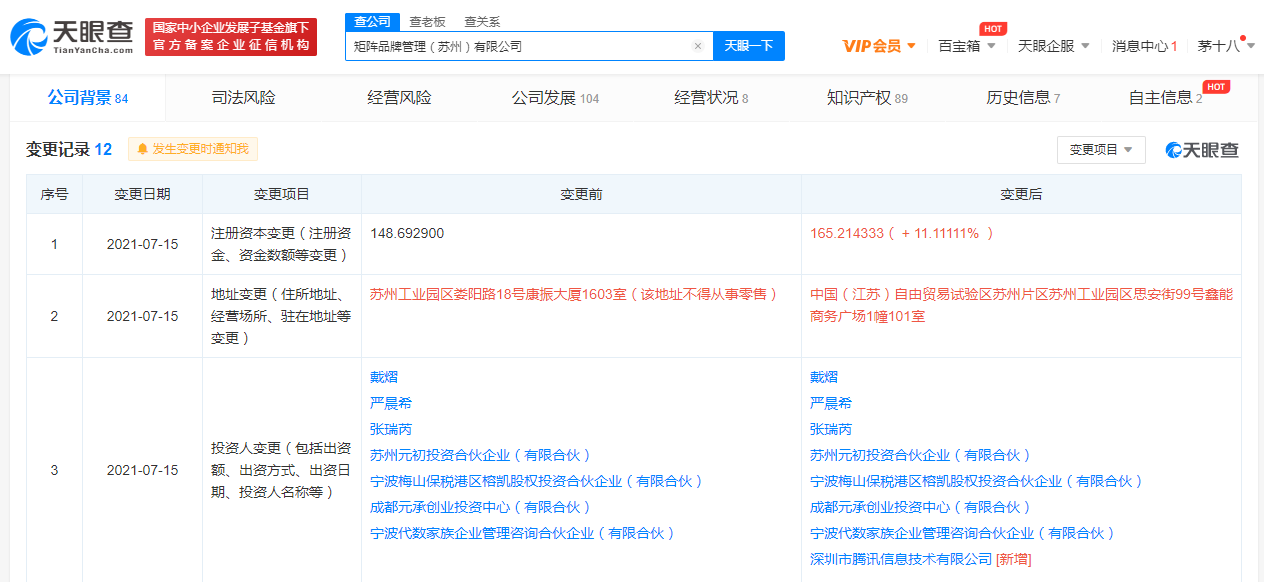
Task: Open 宁波代数家族企业管理咨询 link in 变更前 column
Action: (523, 533)
